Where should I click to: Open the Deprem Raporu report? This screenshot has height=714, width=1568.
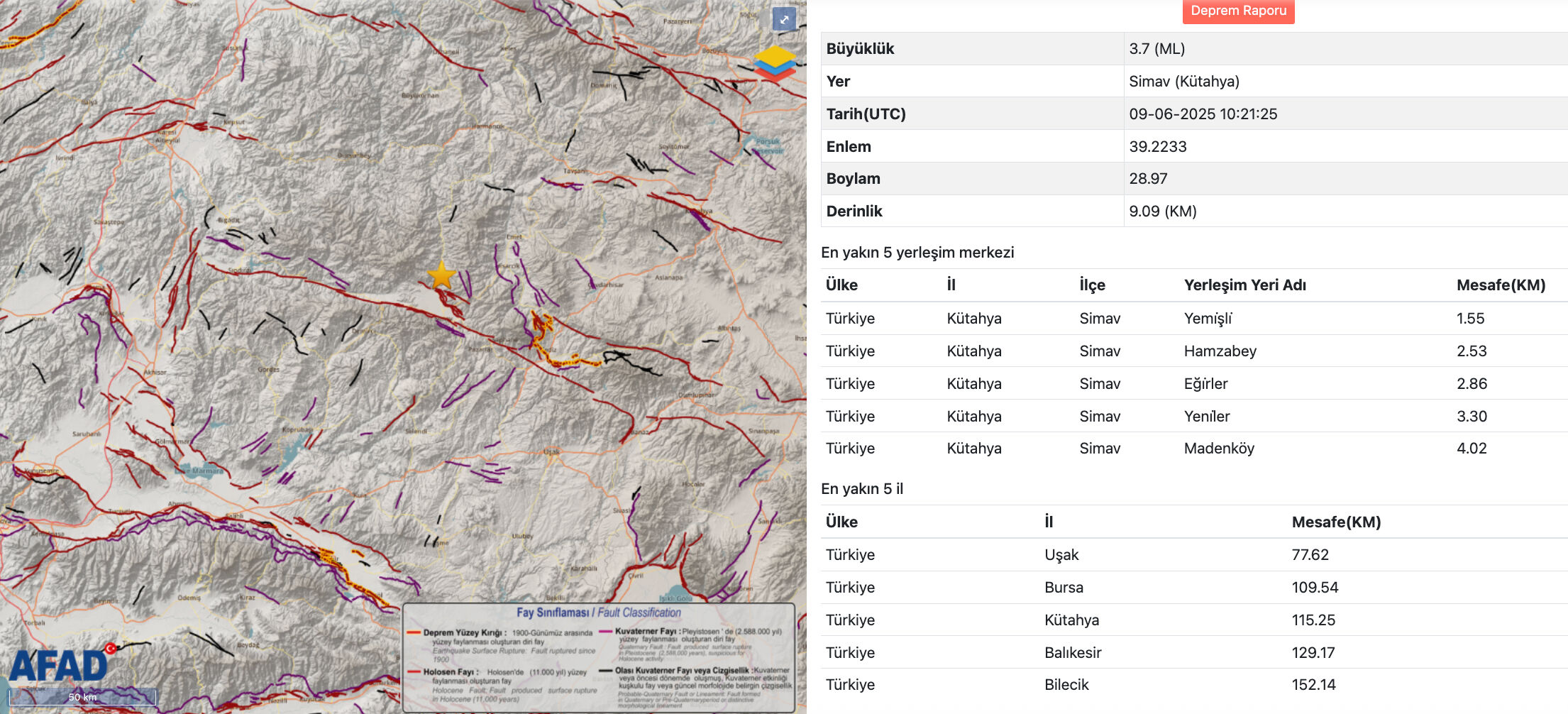coord(1238,11)
